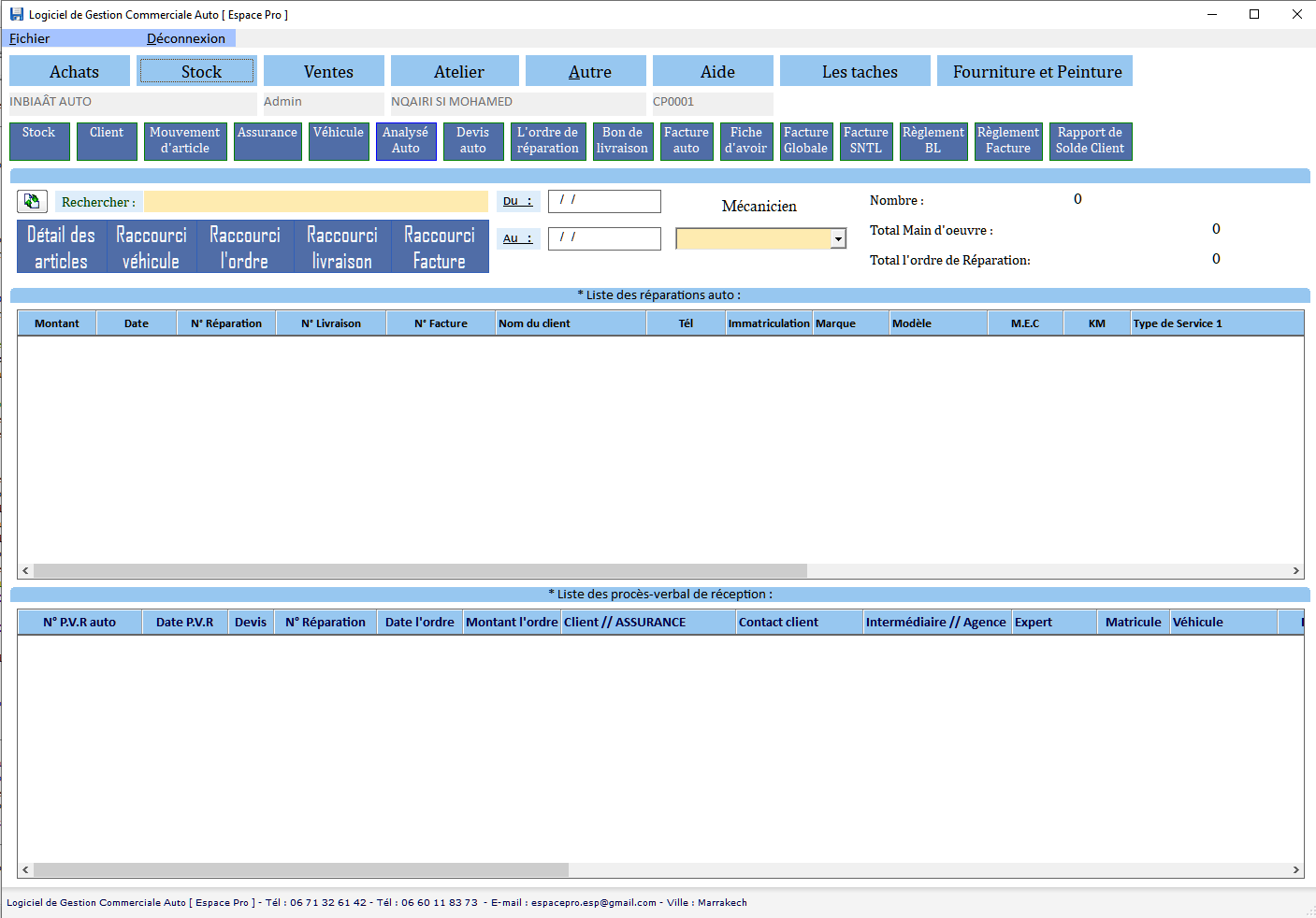The height and width of the screenshot is (918, 1316).
Task: Open L'ordre de réparation
Action: click(548, 141)
